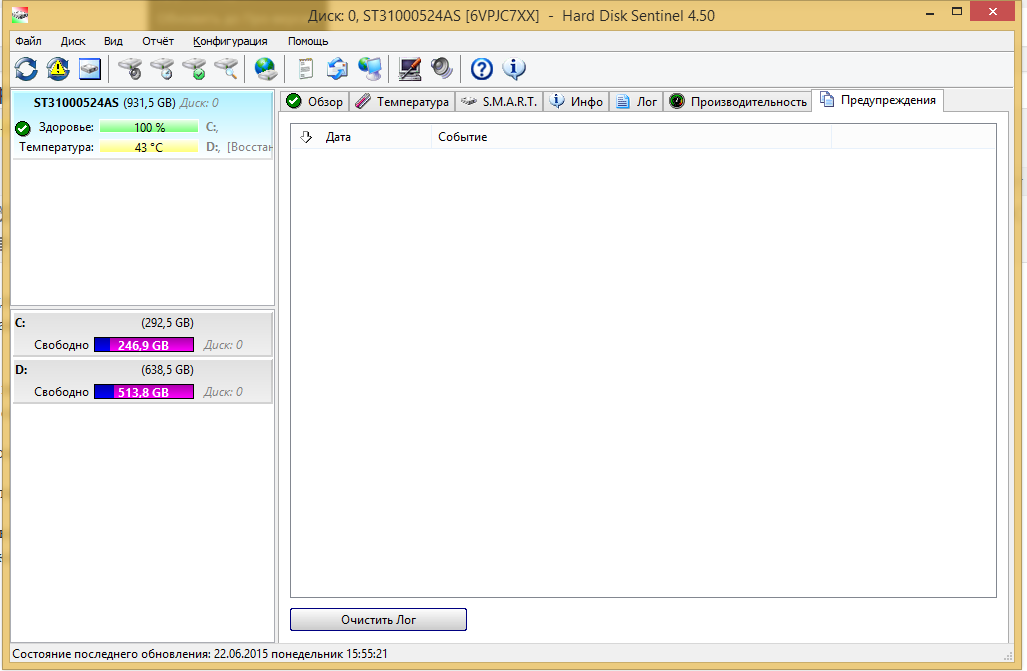Switch to the Обзор tab

click(x=315, y=102)
